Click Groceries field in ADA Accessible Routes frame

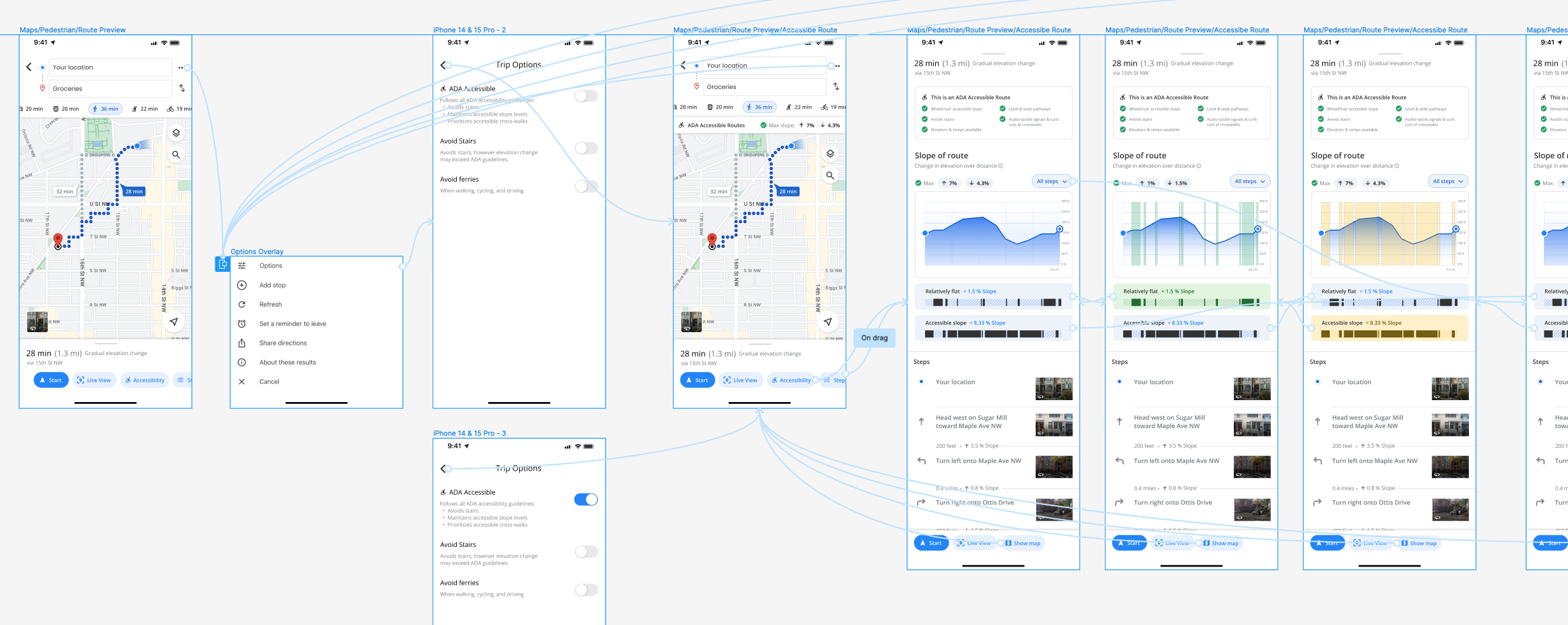click(x=764, y=87)
